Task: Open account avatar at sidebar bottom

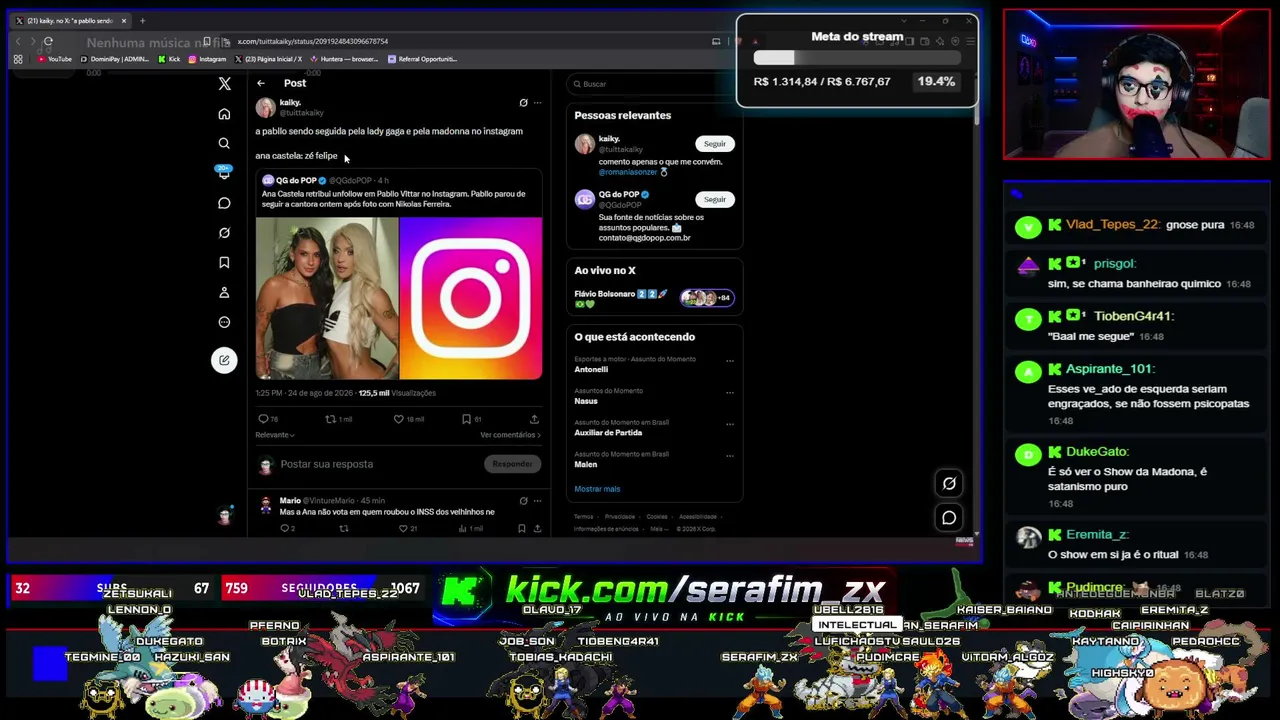Action: pyautogui.click(x=224, y=516)
